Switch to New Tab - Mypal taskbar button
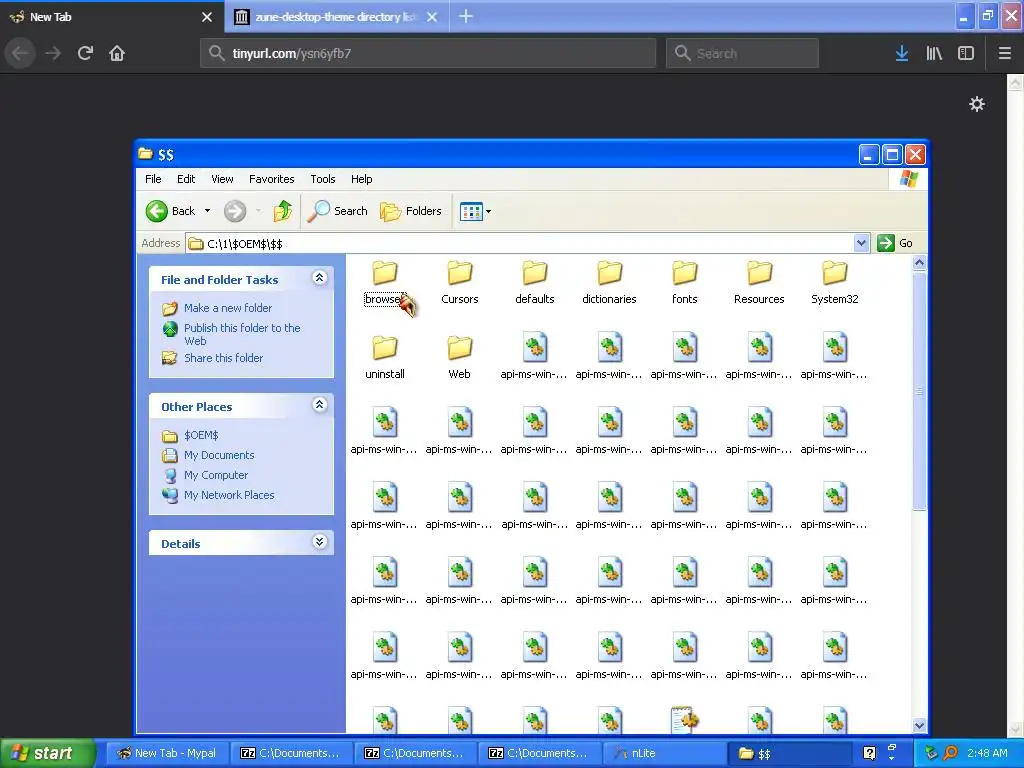The height and width of the screenshot is (768, 1024). pyautogui.click(x=167, y=753)
